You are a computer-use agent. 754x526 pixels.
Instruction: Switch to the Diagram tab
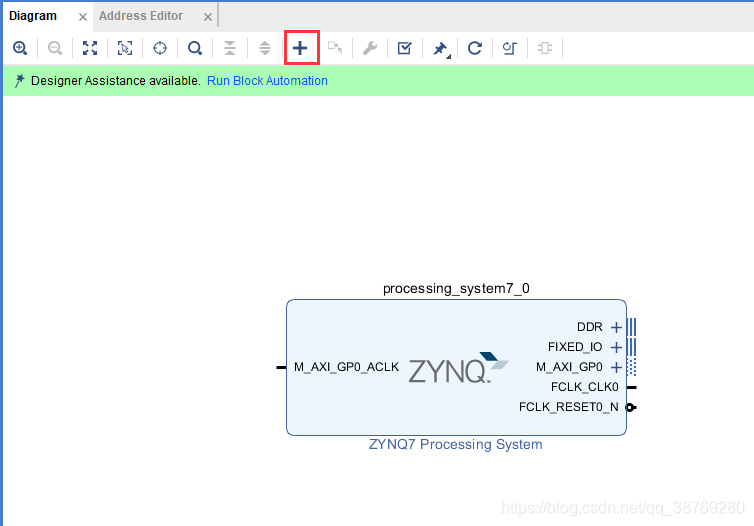pos(33,16)
